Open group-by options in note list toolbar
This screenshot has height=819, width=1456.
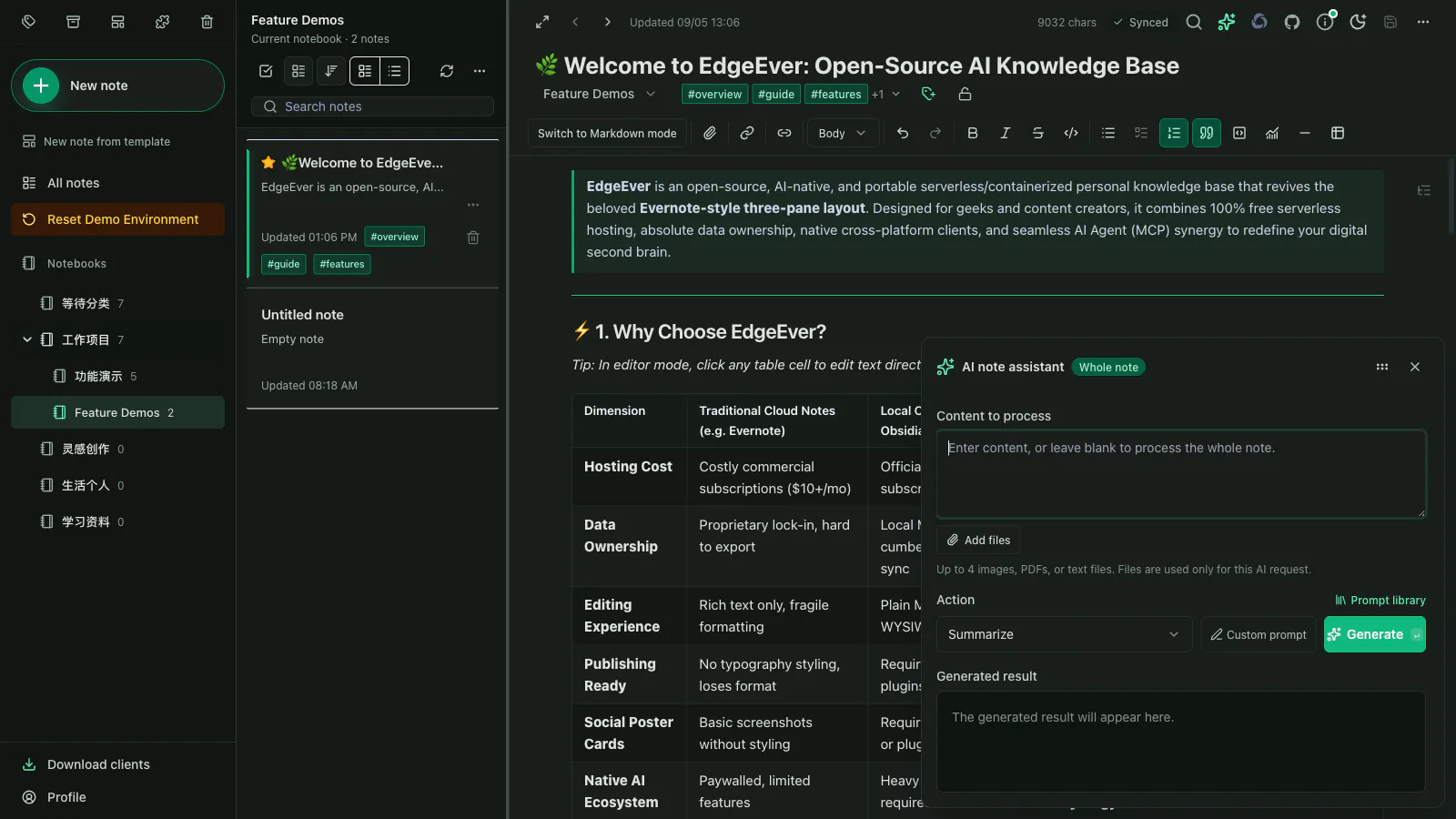298,71
